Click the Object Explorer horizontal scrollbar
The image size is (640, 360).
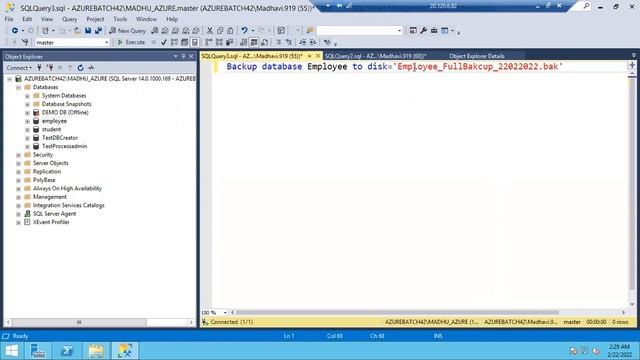tap(79, 322)
